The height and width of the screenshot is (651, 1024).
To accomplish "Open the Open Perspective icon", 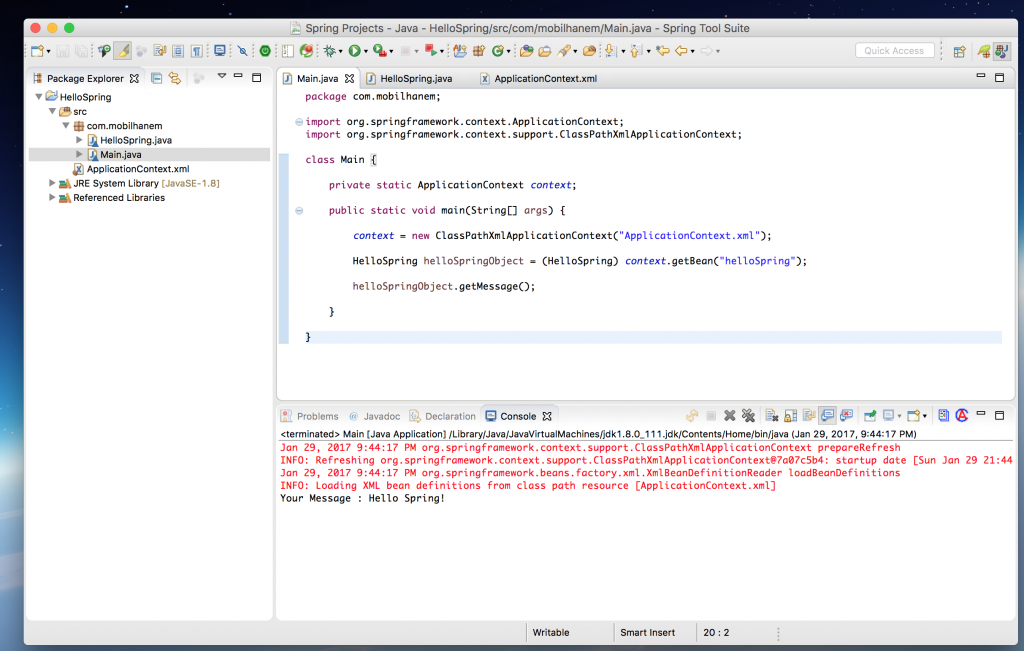I will 959,51.
